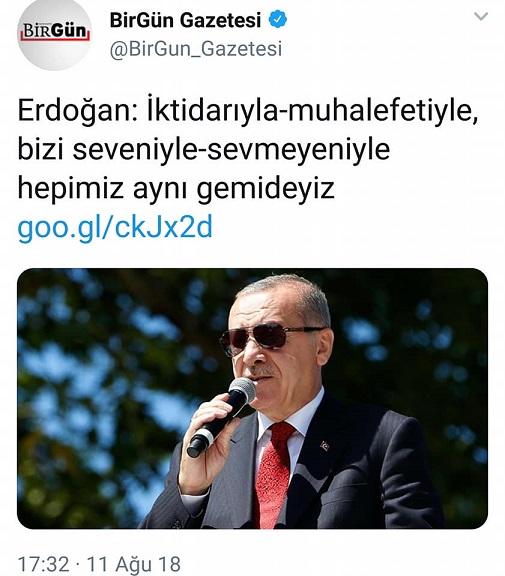Click the 17:32 tweet timestamp

(x=43, y=564)
